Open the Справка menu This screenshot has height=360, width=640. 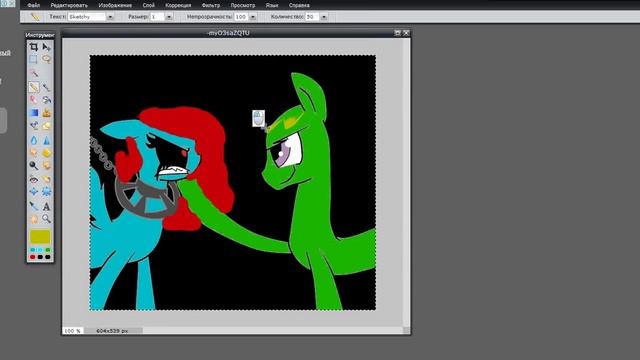(299, 5)
